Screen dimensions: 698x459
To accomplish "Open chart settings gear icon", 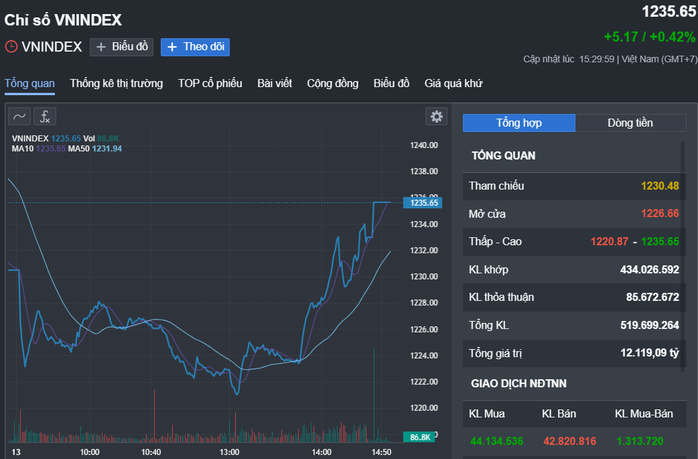I will click(x=436, y=117).
